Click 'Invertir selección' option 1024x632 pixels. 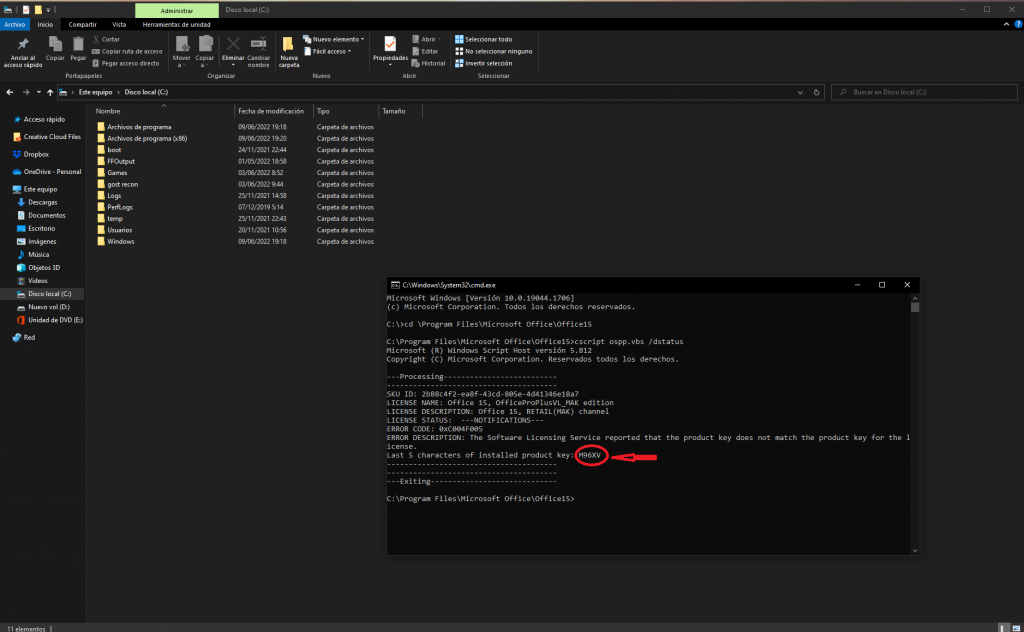pyautogui.click(x=487, y=63)
